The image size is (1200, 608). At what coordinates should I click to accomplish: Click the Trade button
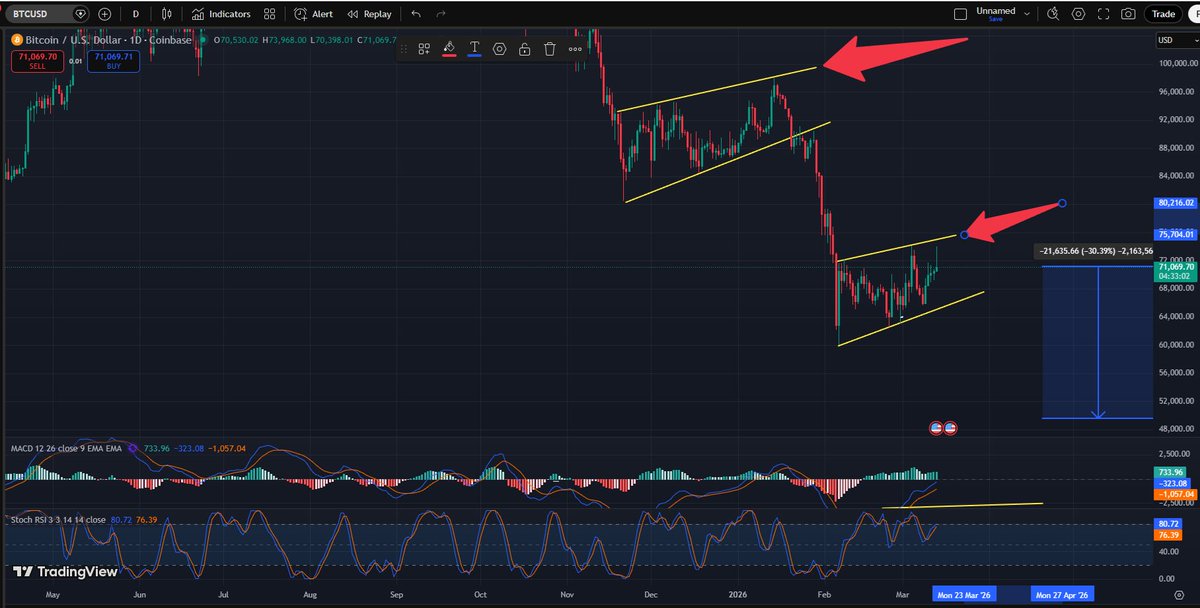(x=1163, y=14)
